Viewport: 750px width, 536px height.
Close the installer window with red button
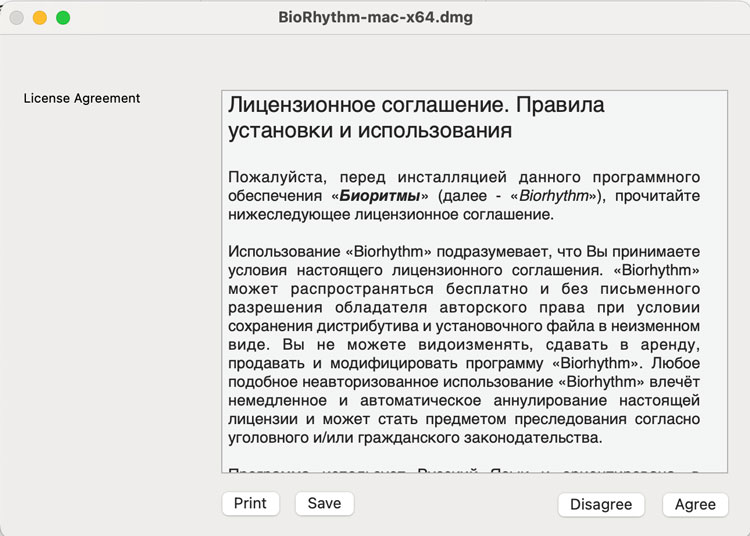click(17, 17)
